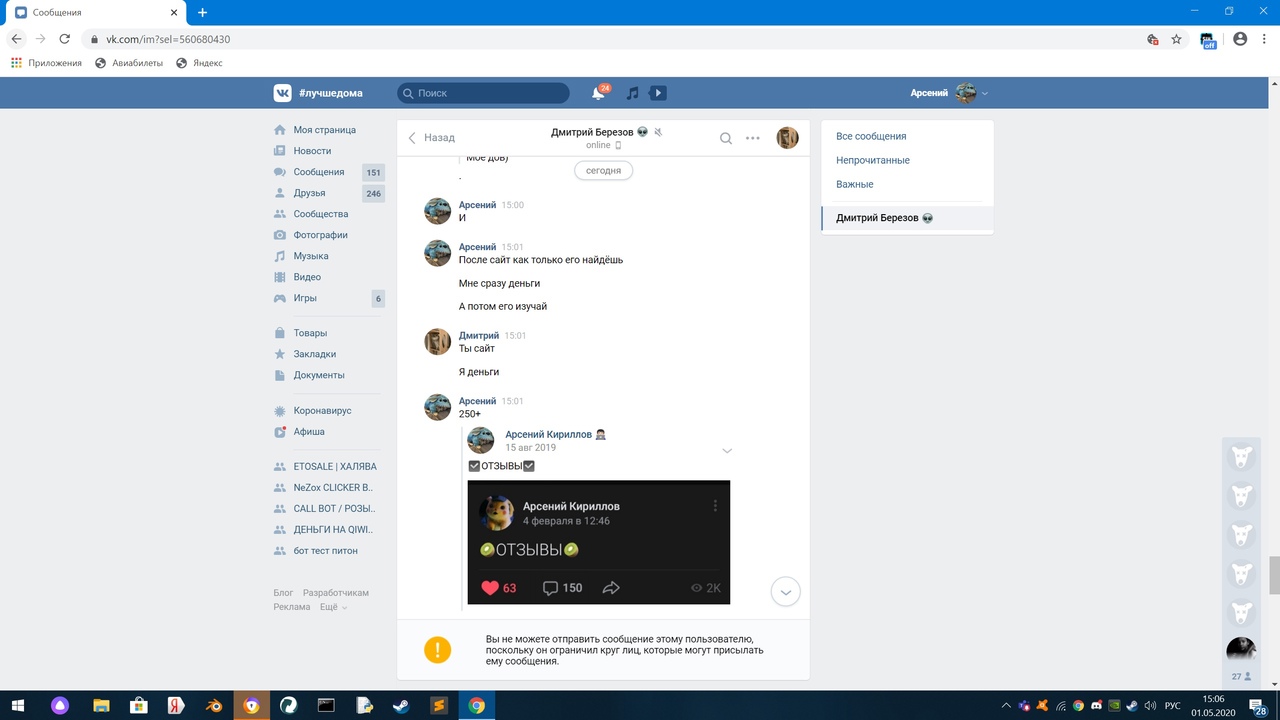Open the three-dots conversation actions menu
Screen dimensions: 1280x720
[x=753, y=138]
